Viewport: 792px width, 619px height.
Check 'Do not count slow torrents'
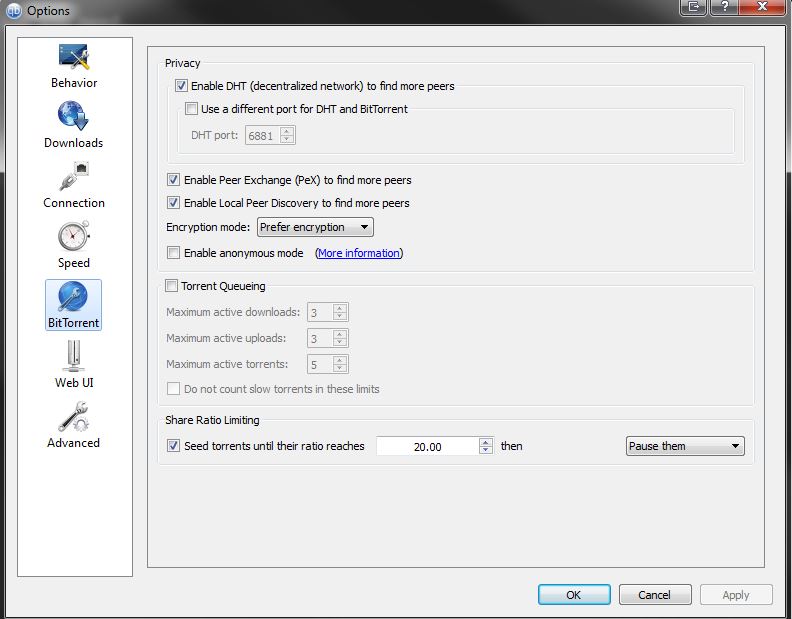(x=173, y=389)
